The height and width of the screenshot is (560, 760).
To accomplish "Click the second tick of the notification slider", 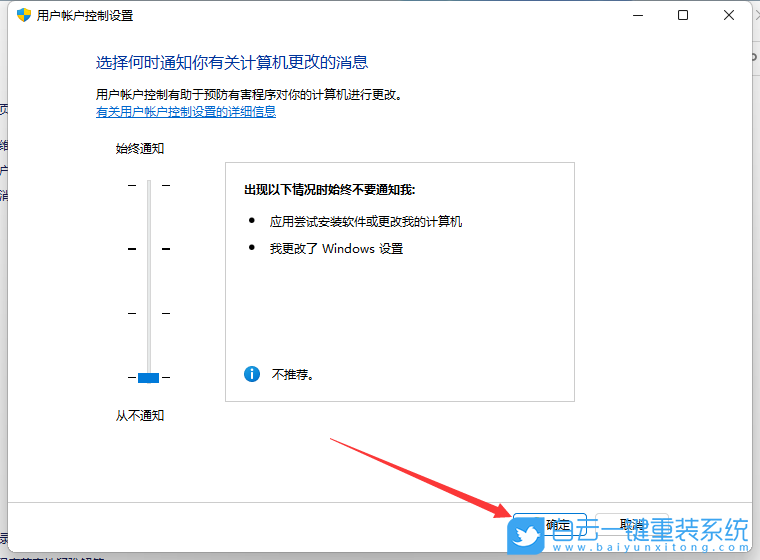I will point(149,249).
